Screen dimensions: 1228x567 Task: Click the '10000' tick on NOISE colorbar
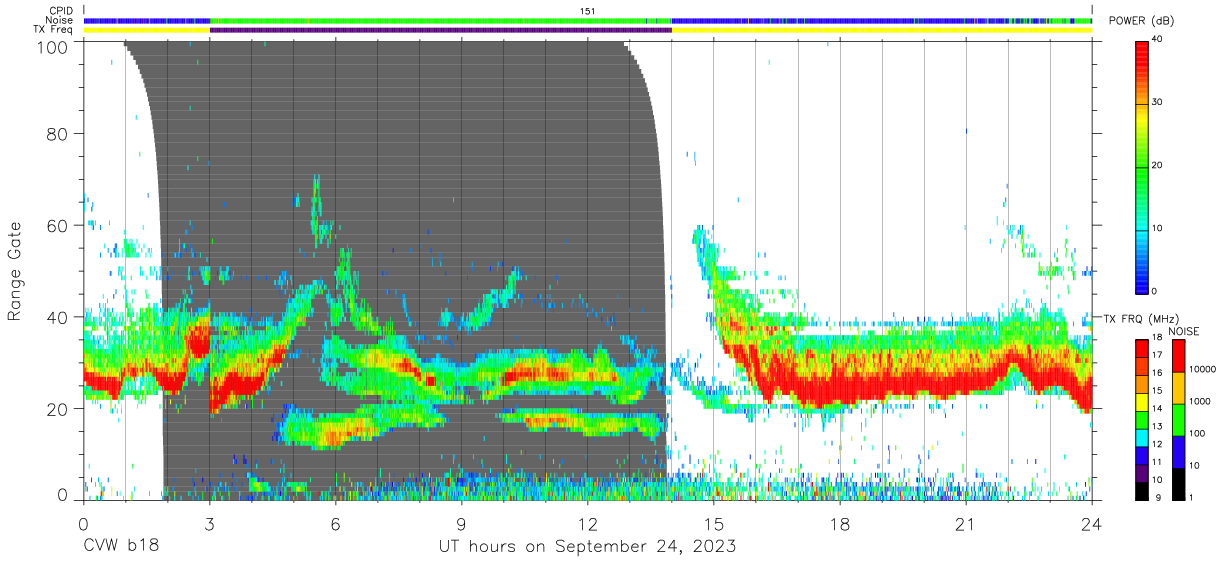(1202, 370)
